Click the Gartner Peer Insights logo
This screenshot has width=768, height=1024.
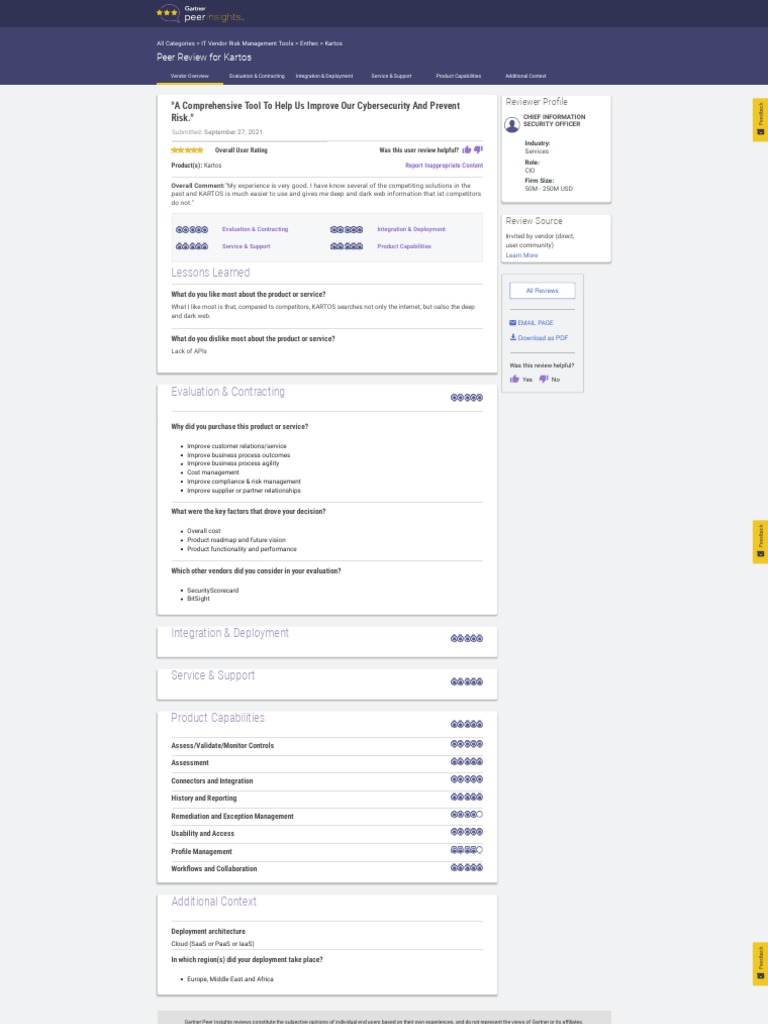200,13
